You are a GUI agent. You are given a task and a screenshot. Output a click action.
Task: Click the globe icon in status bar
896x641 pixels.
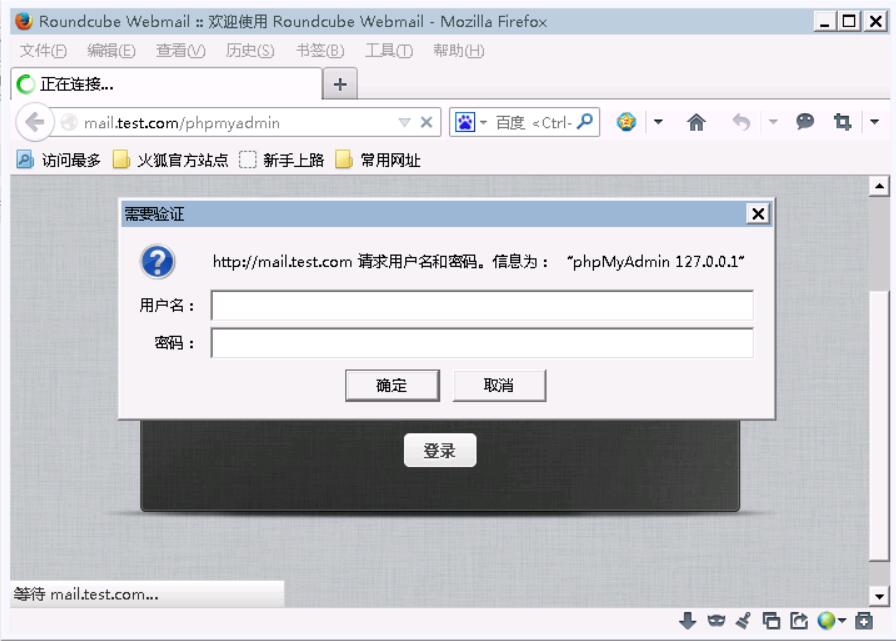pyautogui.click(x=827, y=620)
